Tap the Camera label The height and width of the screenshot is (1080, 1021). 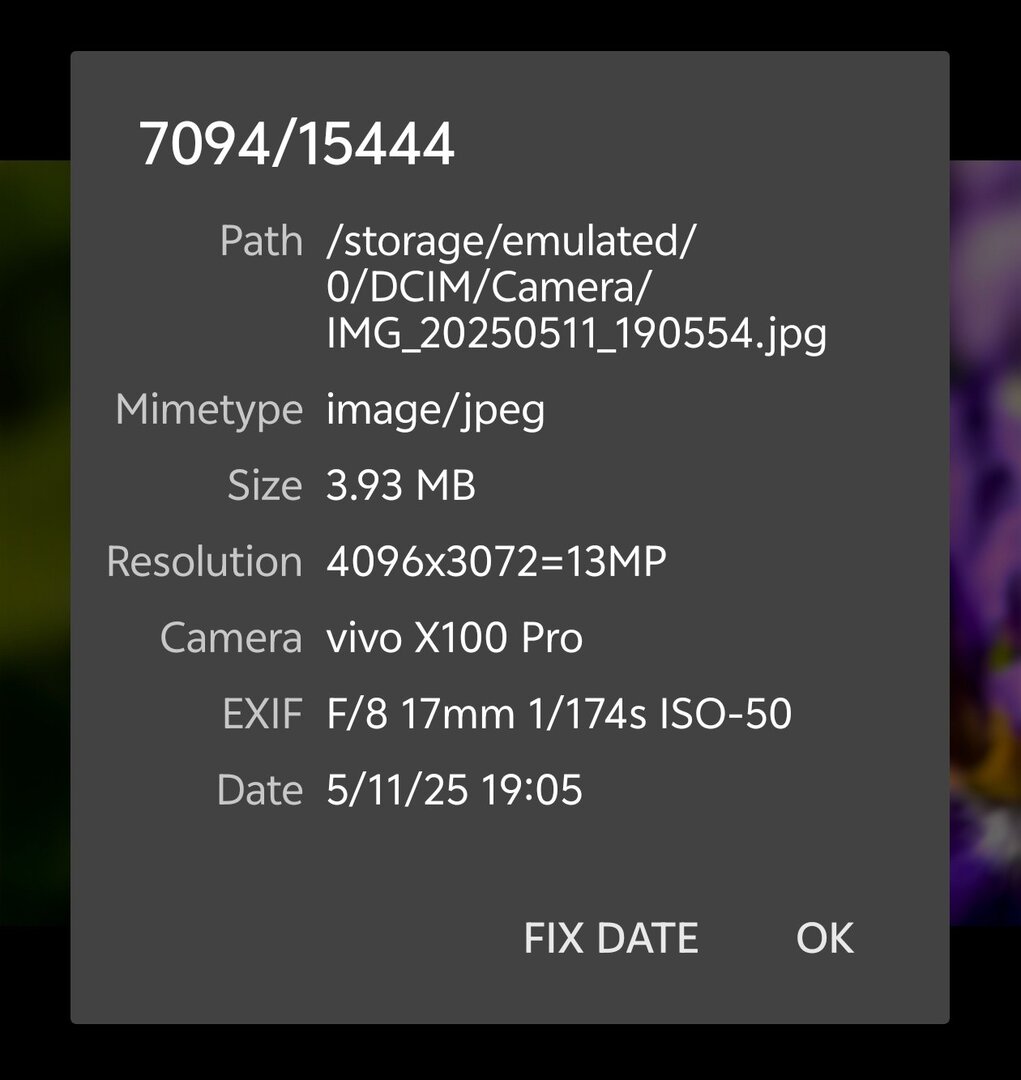(231, 638)
